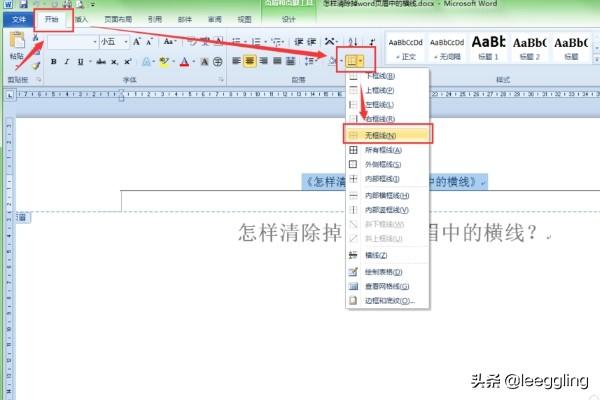This screenshot has width=600, height=400.
Task: Click the Numbering list icon
Action: [256, 42]
